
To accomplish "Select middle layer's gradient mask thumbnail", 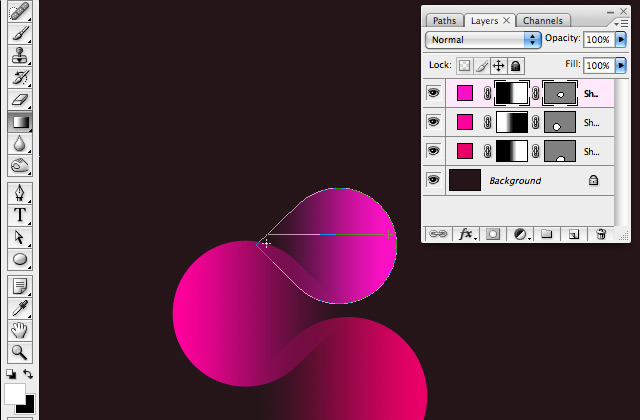I will point(512,122).
